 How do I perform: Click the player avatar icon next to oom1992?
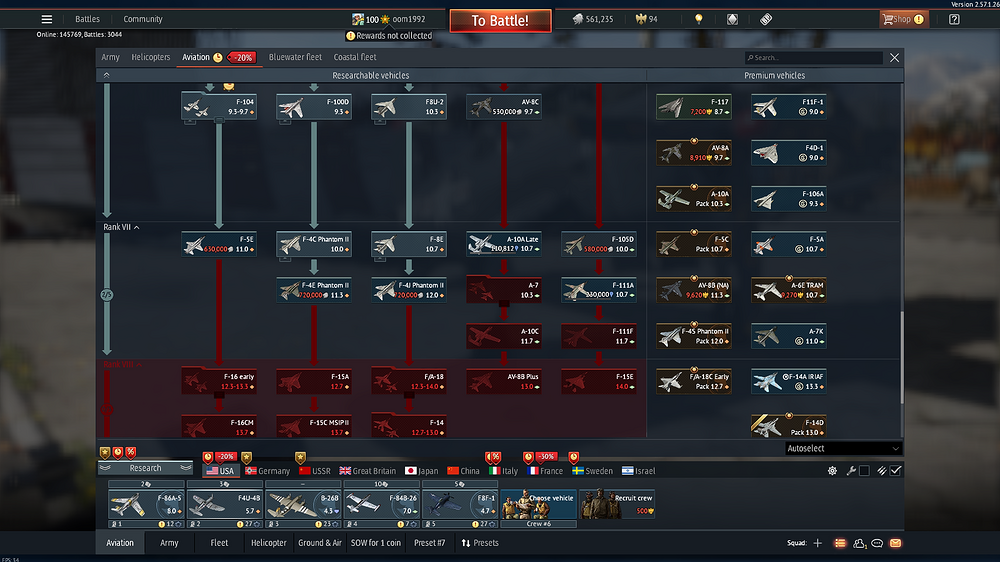pyautogui.click(x=358, y=19)
